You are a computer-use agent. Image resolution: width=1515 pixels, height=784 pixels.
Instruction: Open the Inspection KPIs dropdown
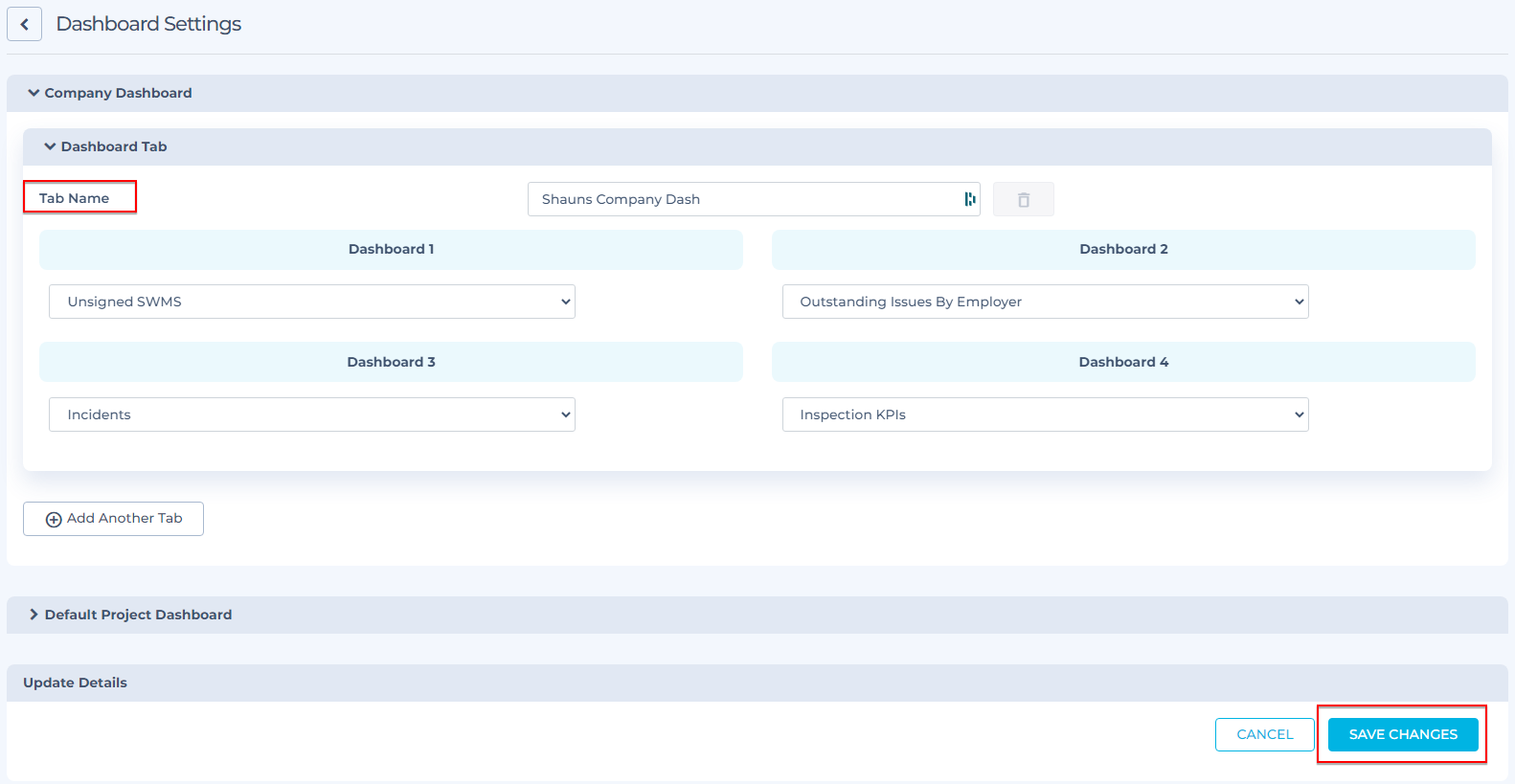(1045, 414)
